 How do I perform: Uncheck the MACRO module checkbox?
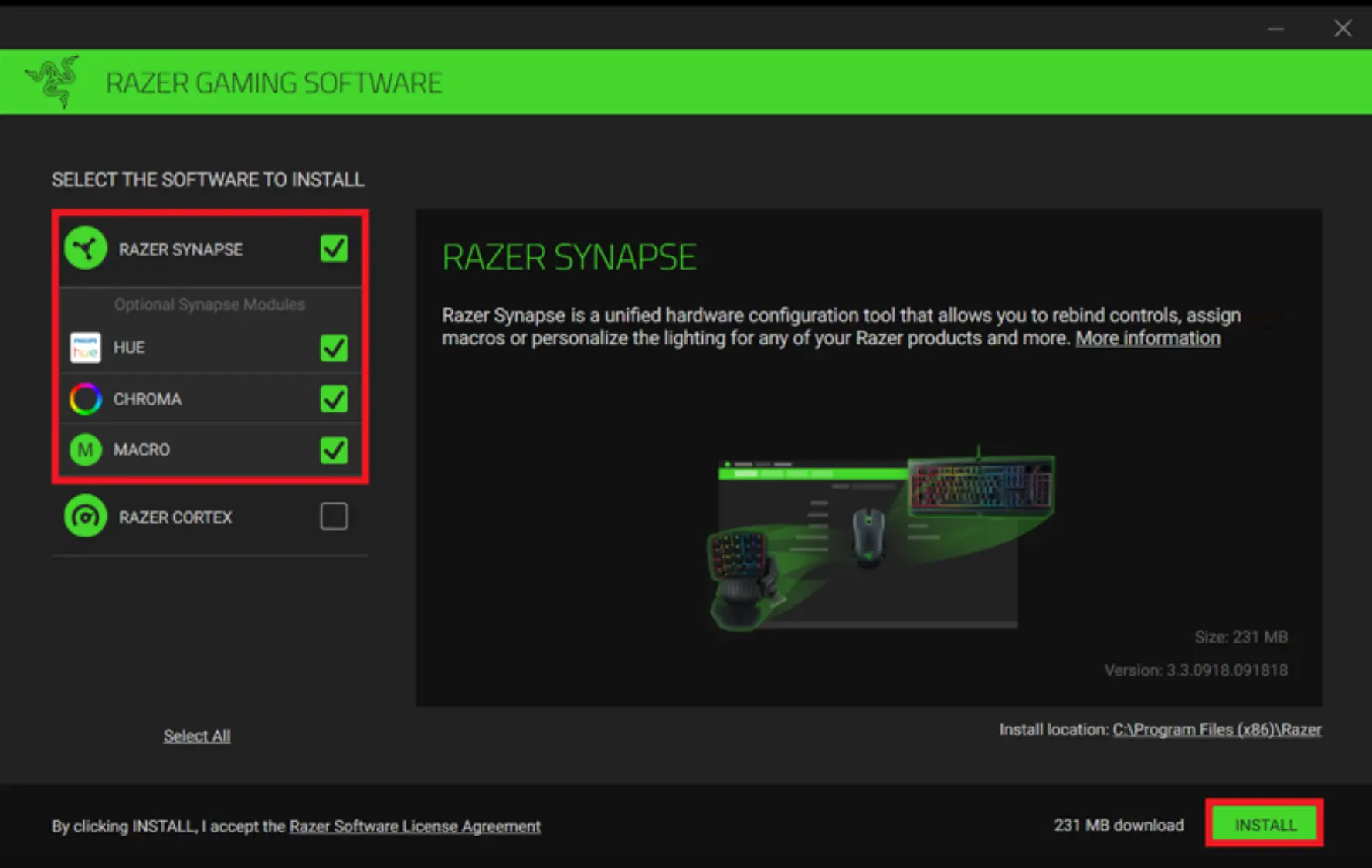pos(334,449)
